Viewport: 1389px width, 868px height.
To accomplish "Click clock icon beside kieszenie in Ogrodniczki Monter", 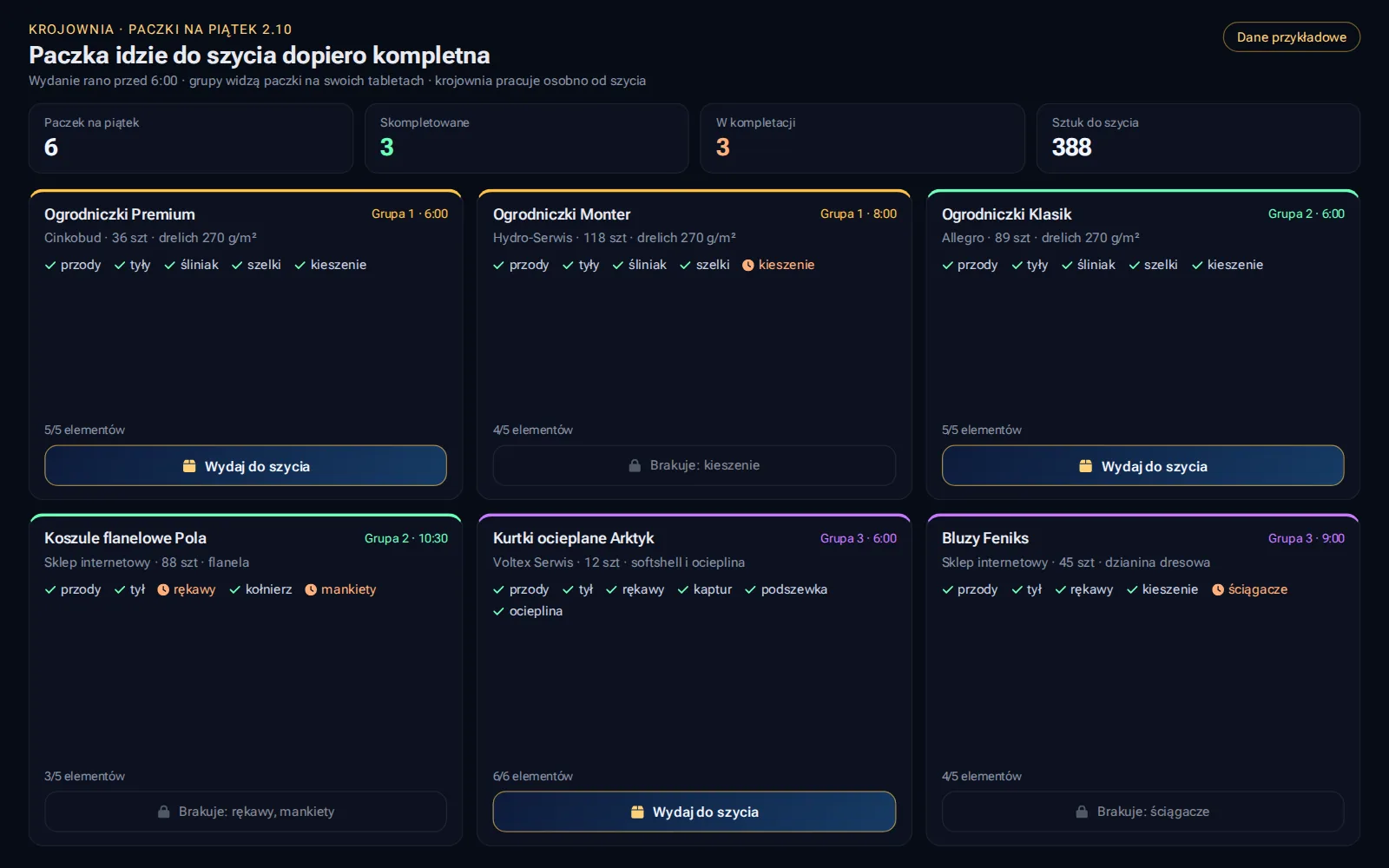I will (748, 266).
